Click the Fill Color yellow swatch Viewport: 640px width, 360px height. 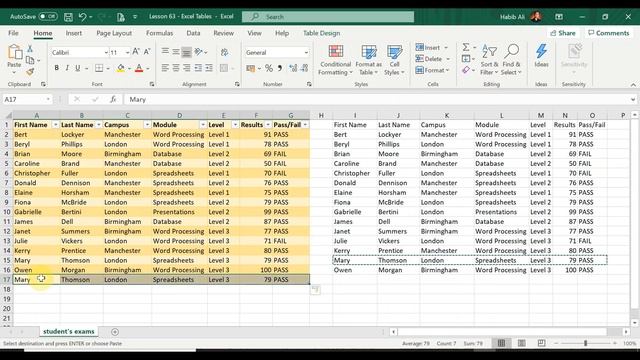tap(121, 68)
